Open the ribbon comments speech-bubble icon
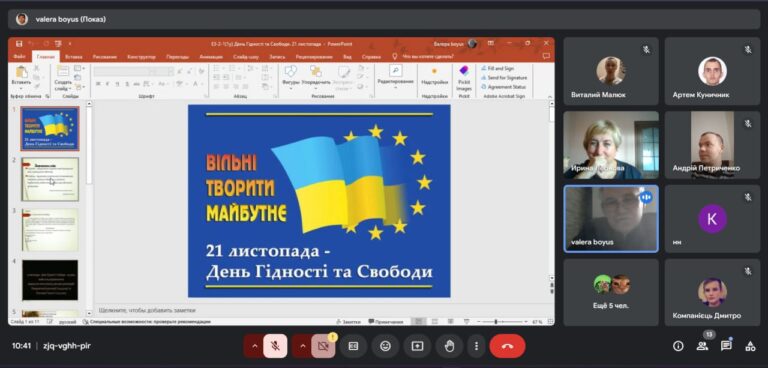Image resolution: width=768 pixels, height=368 pixels. coord(546,56)
